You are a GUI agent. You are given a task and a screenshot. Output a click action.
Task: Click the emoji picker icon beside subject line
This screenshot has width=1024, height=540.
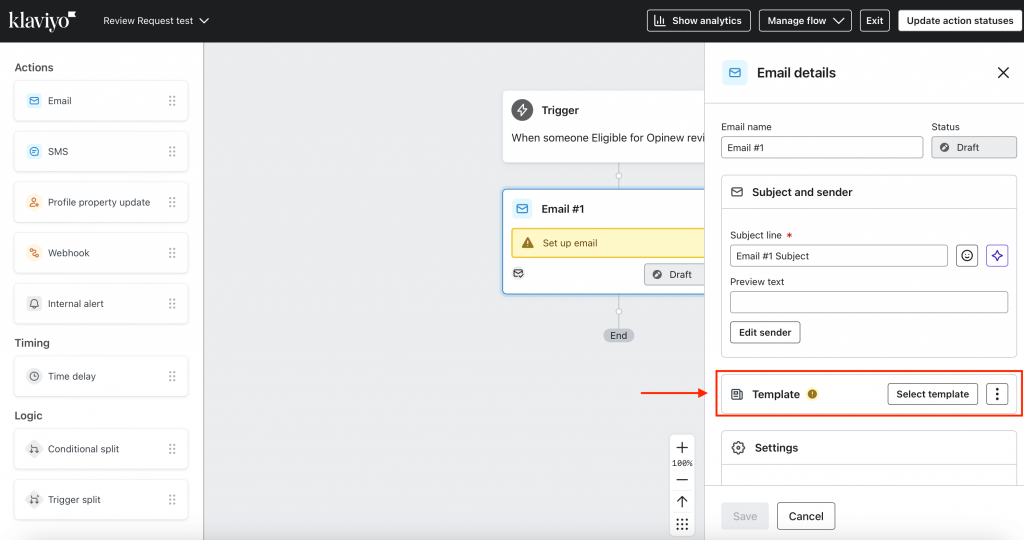pos(967,256)
